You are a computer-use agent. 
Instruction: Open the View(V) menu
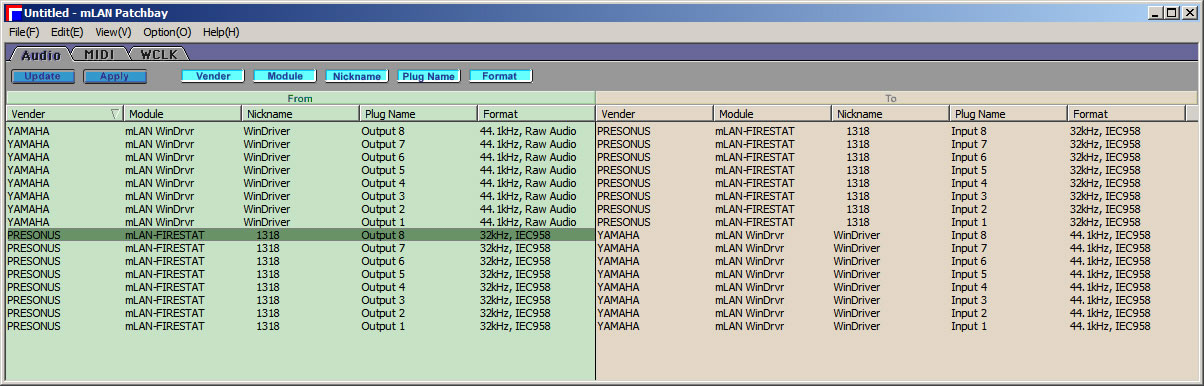pyautogui.click(x=113, y=32)
